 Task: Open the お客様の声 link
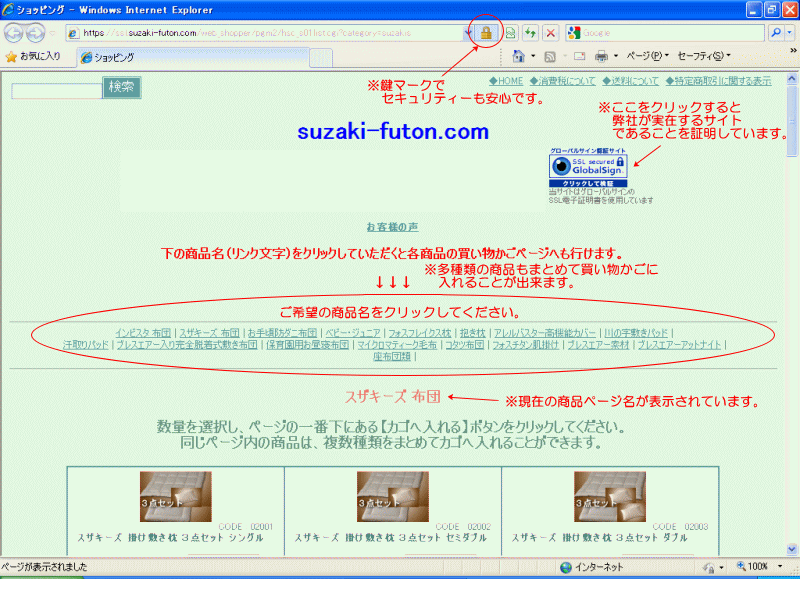[392, 227]
